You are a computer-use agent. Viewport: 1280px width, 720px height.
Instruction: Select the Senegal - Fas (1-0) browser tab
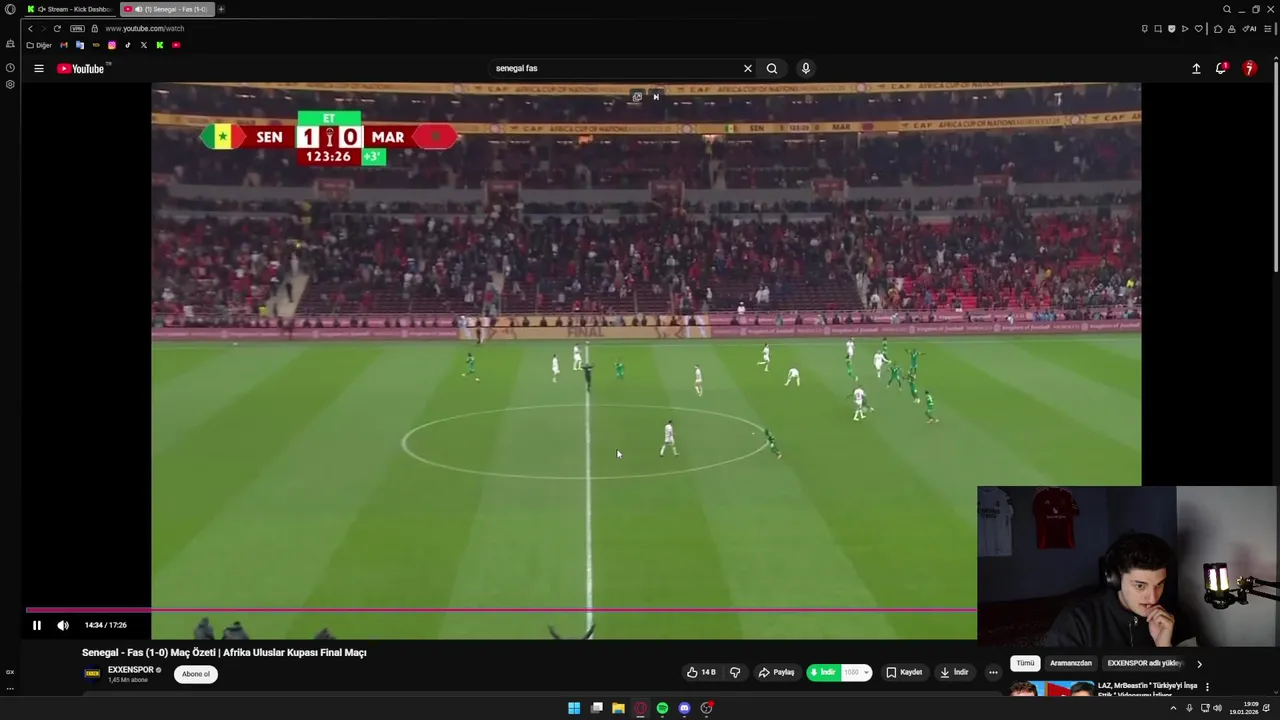pos(165,9)
